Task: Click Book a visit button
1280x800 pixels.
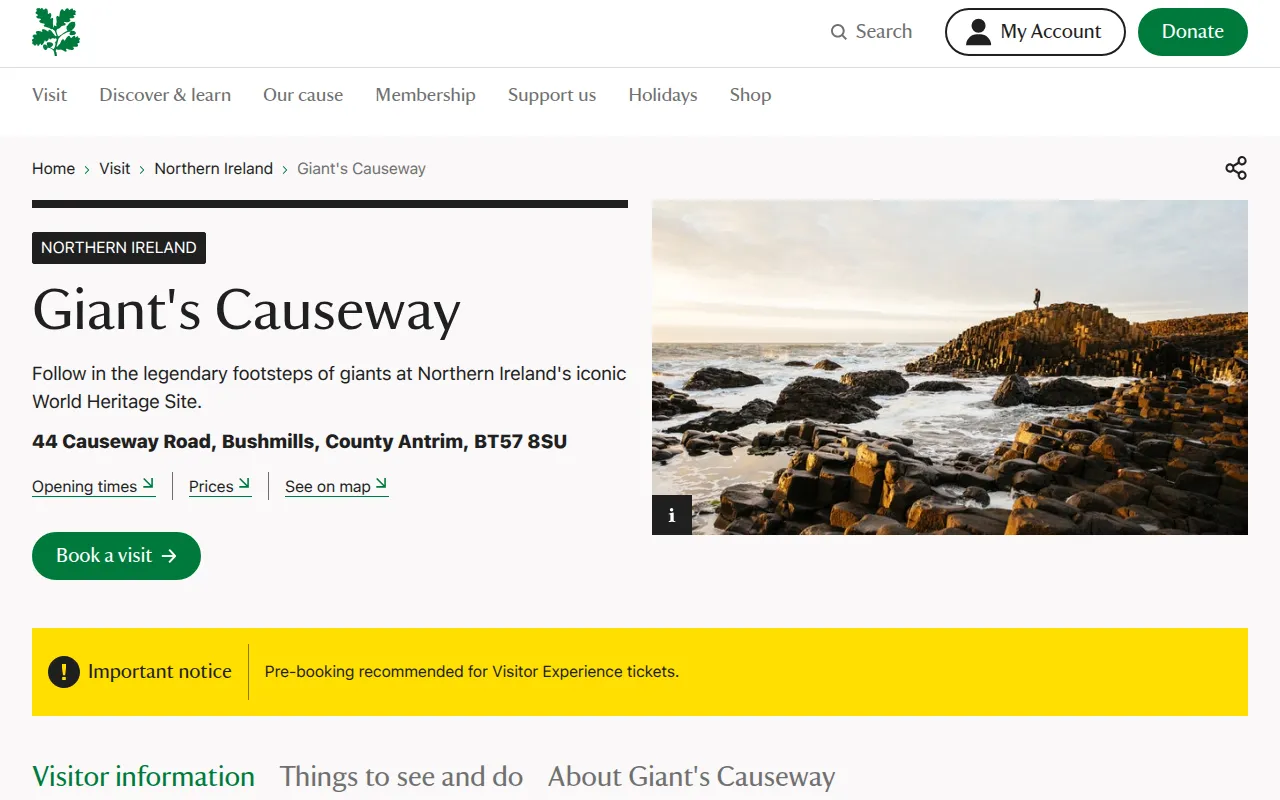Action: point(116,556)
